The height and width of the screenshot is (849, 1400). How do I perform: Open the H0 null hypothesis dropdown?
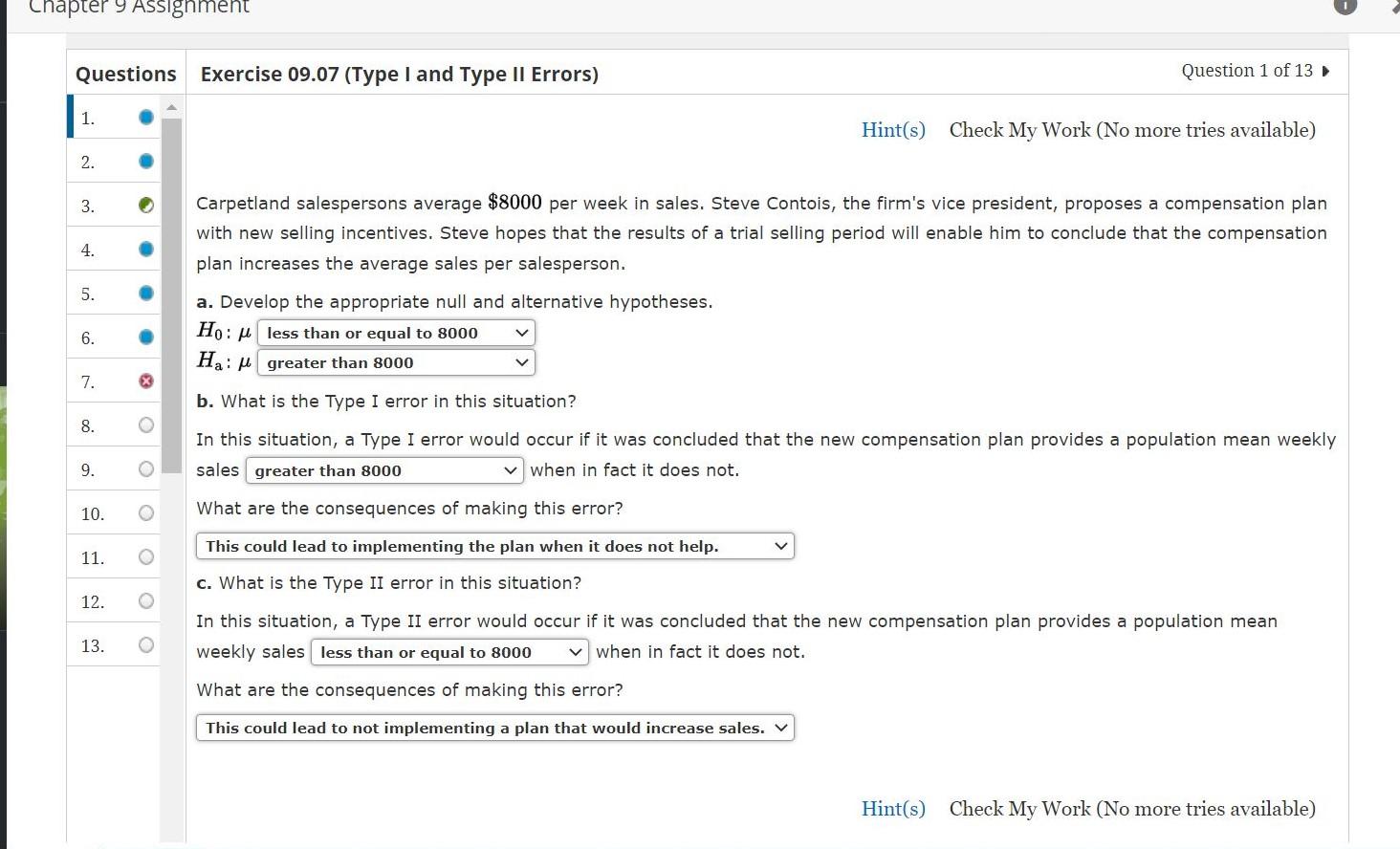point(396,333)
